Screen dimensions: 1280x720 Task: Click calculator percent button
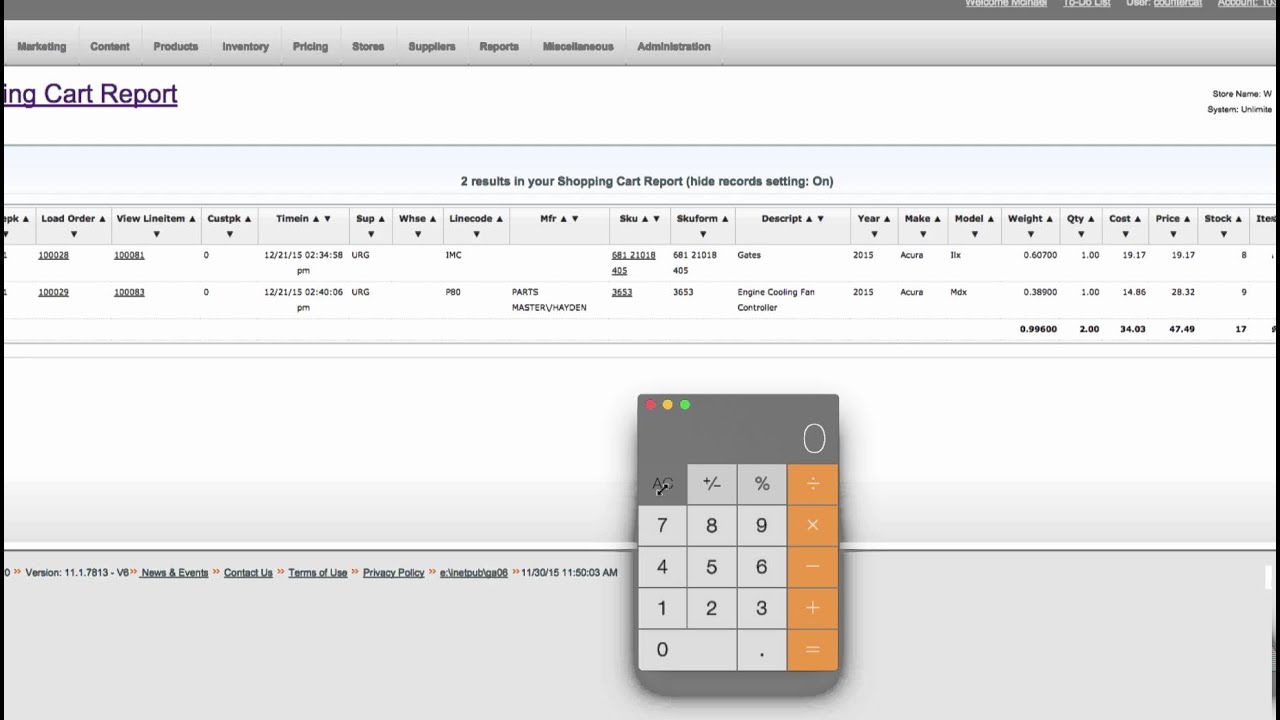coord(762,484)
